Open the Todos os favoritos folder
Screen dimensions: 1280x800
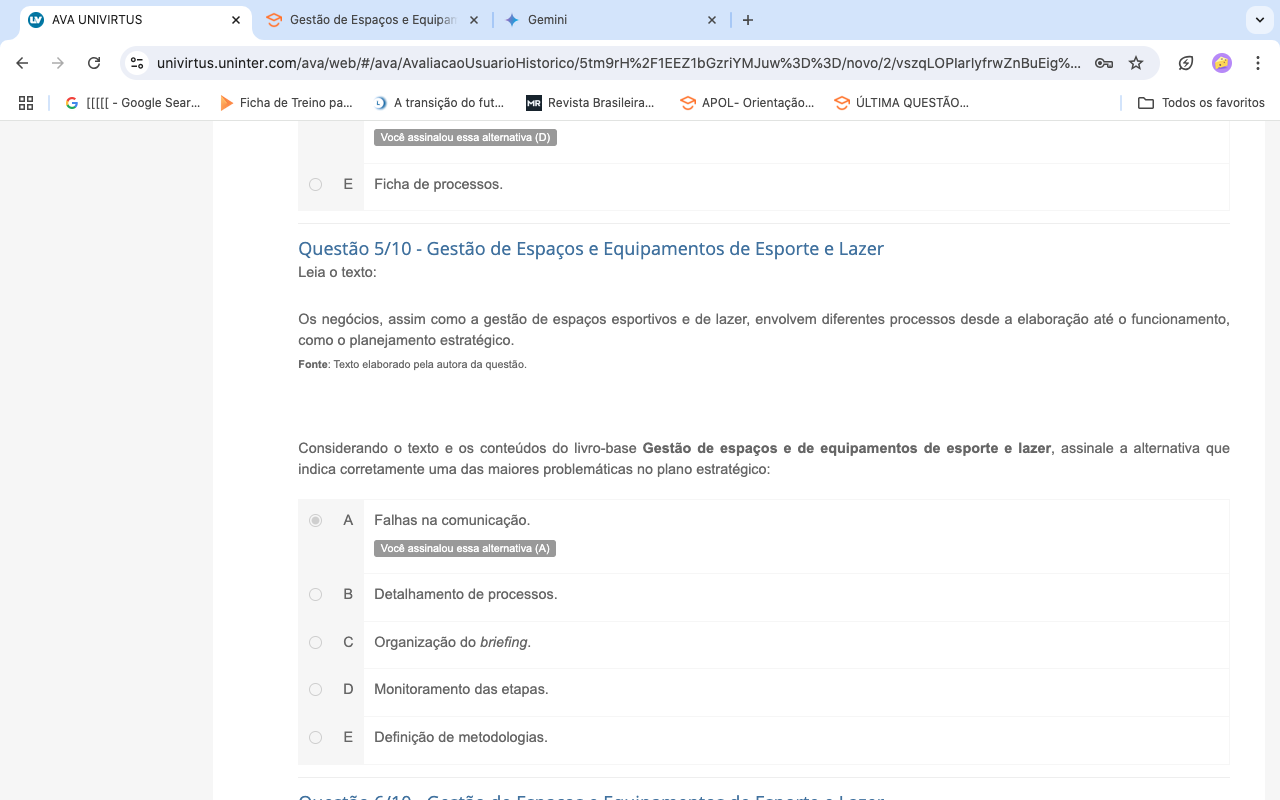pyautogui.click(x=1201, y=102)
